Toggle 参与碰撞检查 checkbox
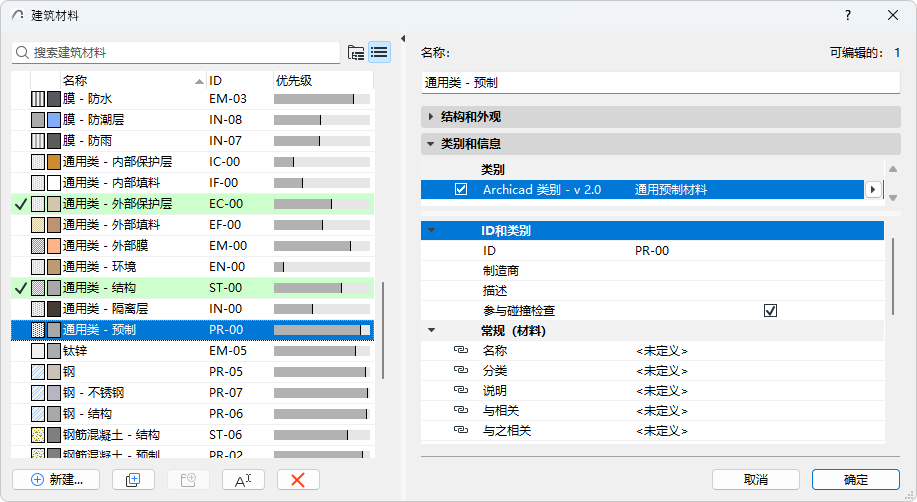The width and height of the screenshot is (917, 502). pos(770,311)
